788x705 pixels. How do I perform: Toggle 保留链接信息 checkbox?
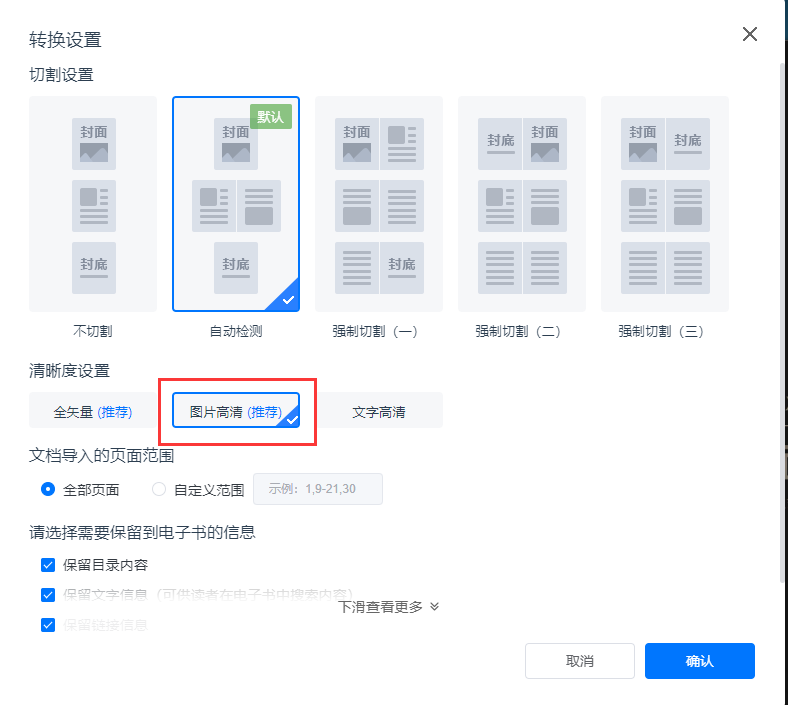coord(48,625)
